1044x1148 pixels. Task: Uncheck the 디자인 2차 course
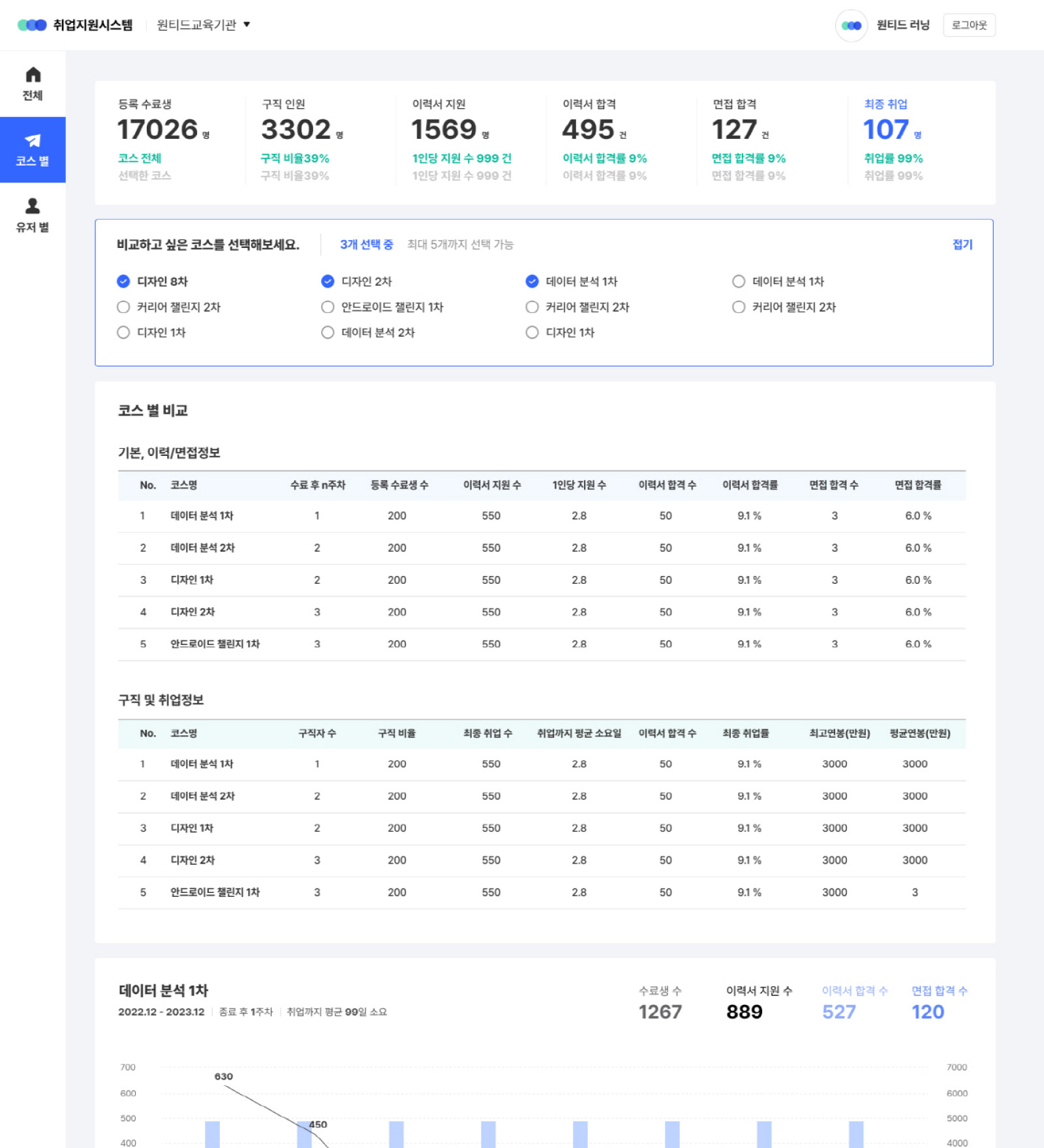(328, 281)
